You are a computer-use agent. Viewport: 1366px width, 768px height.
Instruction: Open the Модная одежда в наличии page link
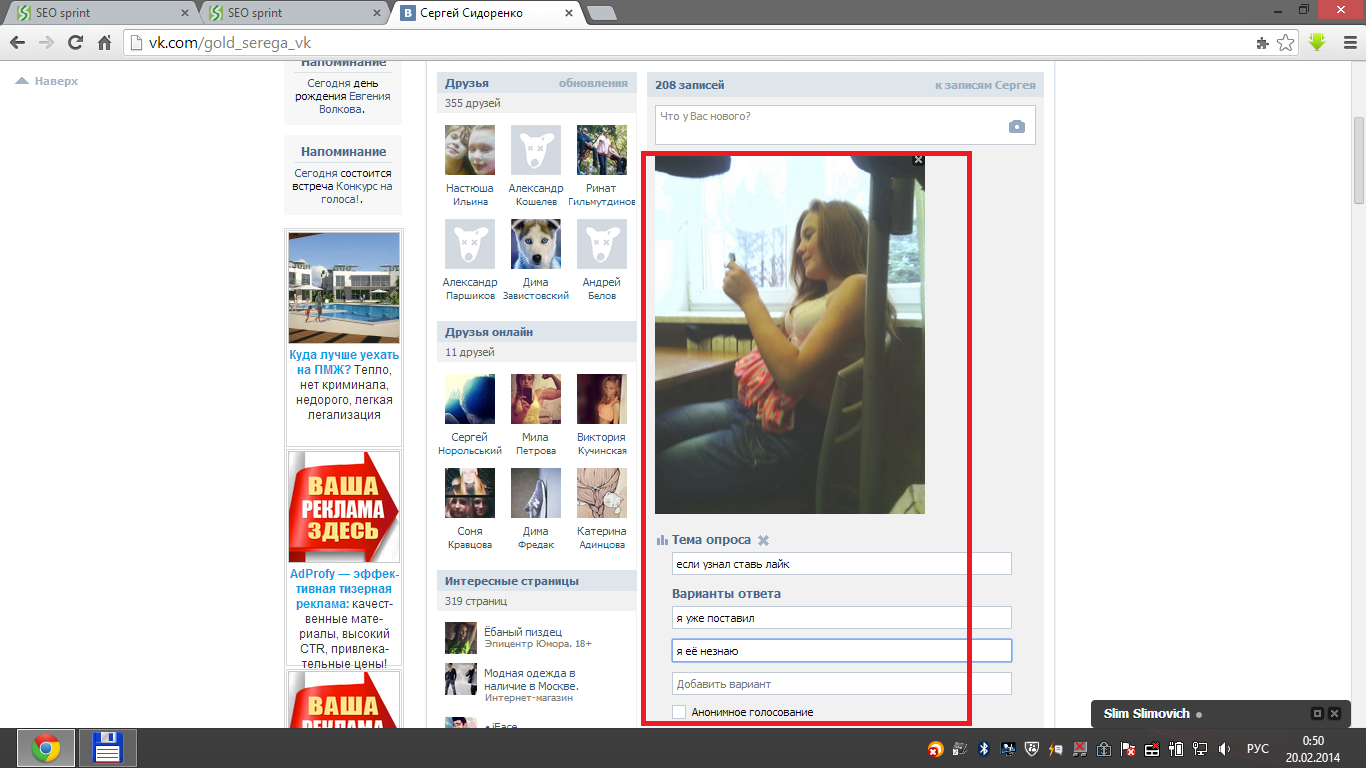(531, 680)
